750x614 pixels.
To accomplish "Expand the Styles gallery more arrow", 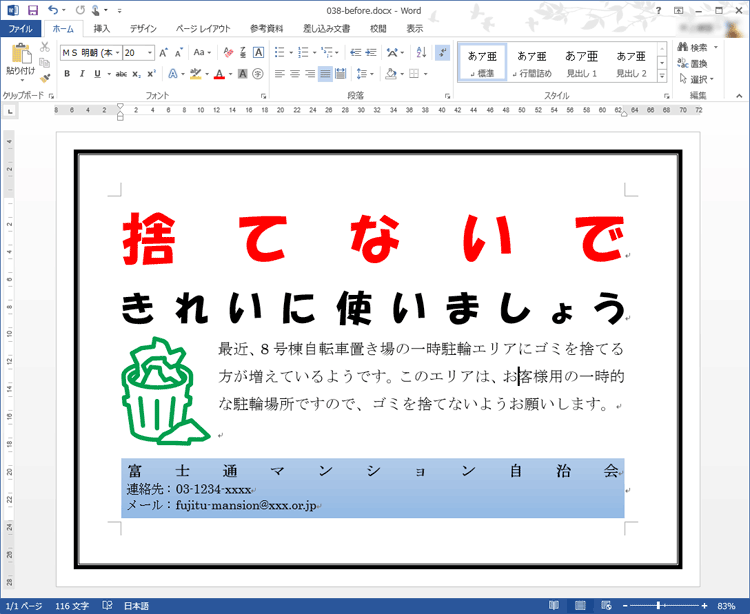I will pyautogui.click(x=662, y=76).
